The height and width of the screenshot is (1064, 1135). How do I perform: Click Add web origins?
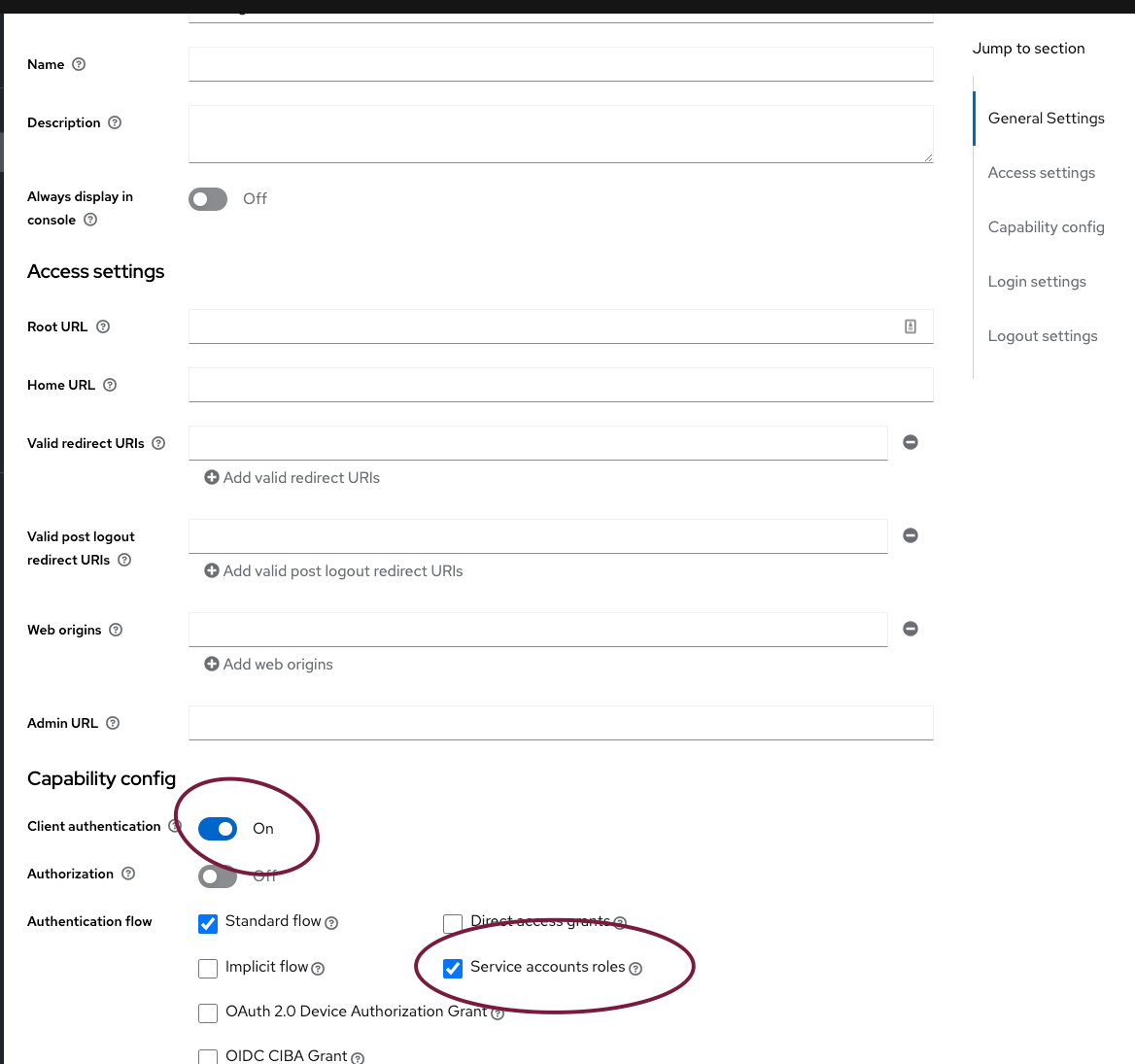(x=268, y=664)
